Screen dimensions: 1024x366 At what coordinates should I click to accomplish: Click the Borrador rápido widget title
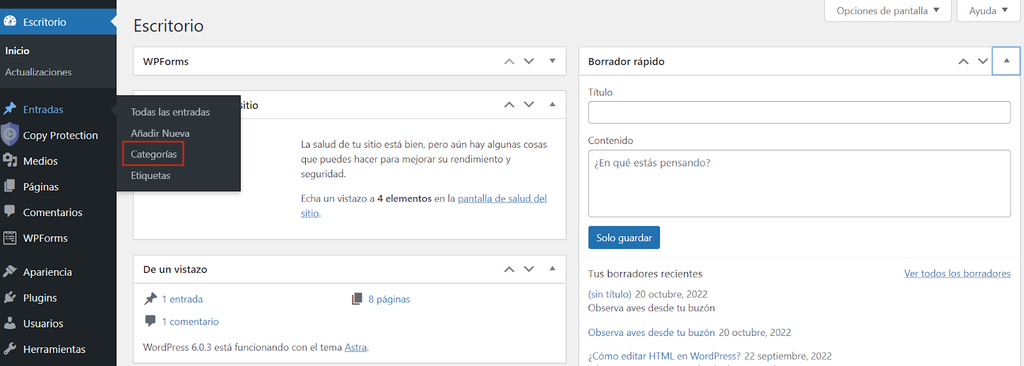(627, 61)
